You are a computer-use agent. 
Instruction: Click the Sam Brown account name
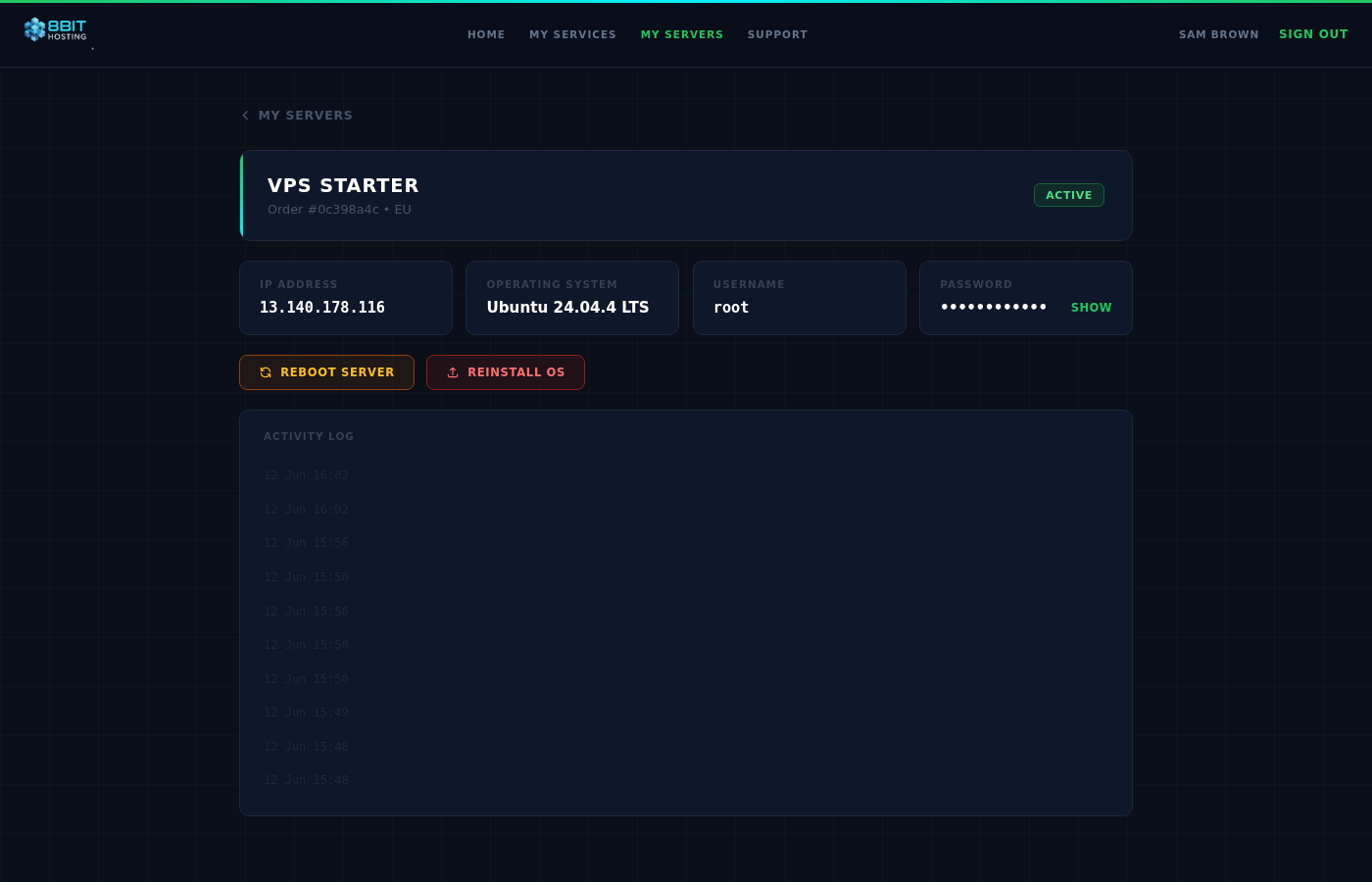click(x=1219, y=34)
